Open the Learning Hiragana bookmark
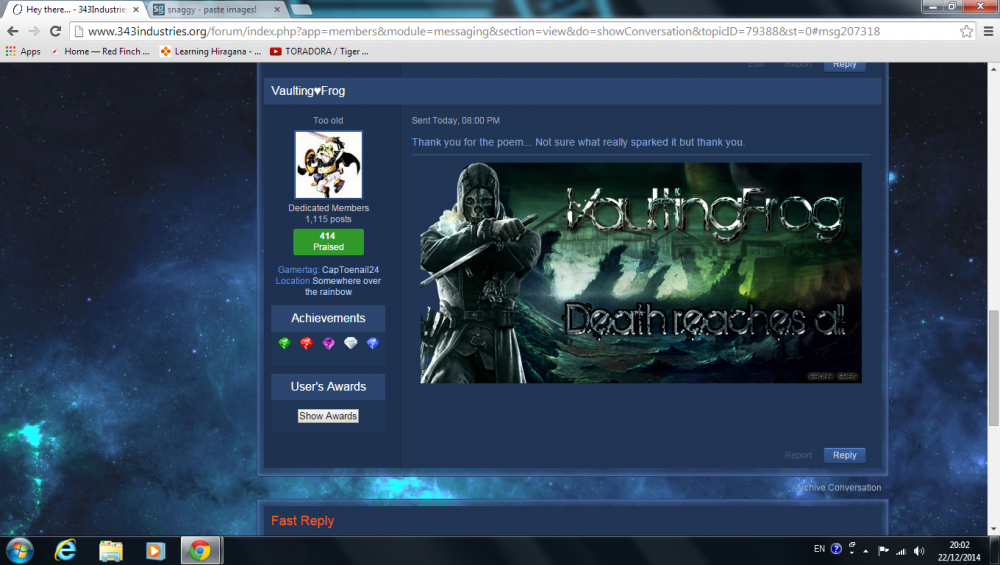1000x565 pixels. click(210, 51)
